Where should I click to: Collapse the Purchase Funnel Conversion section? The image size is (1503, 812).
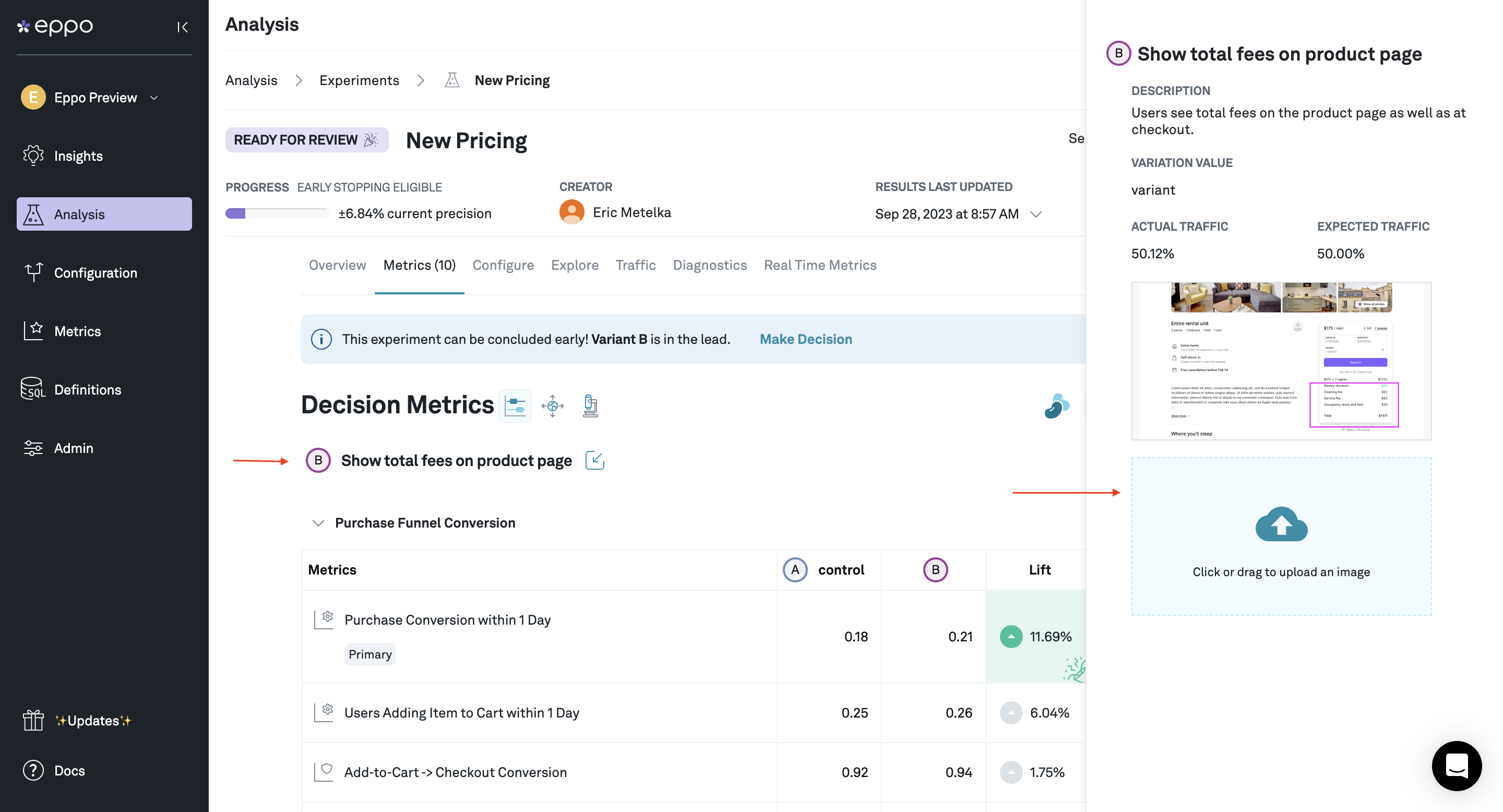tap(318, 523)
